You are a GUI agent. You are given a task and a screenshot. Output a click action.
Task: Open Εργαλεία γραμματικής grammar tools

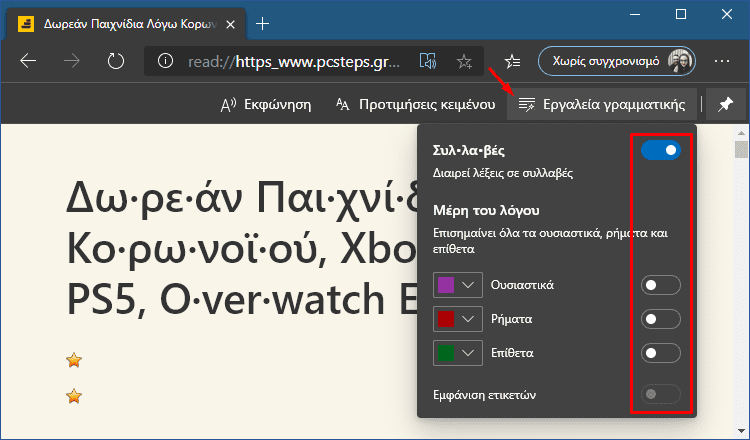(x=602, y=104)
